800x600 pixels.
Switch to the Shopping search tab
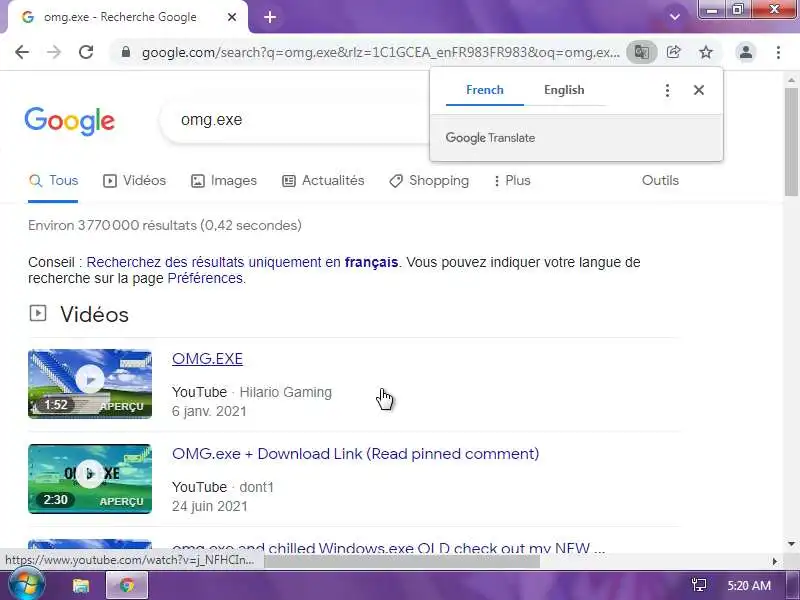pyautogui.click(x=429, y=181)
